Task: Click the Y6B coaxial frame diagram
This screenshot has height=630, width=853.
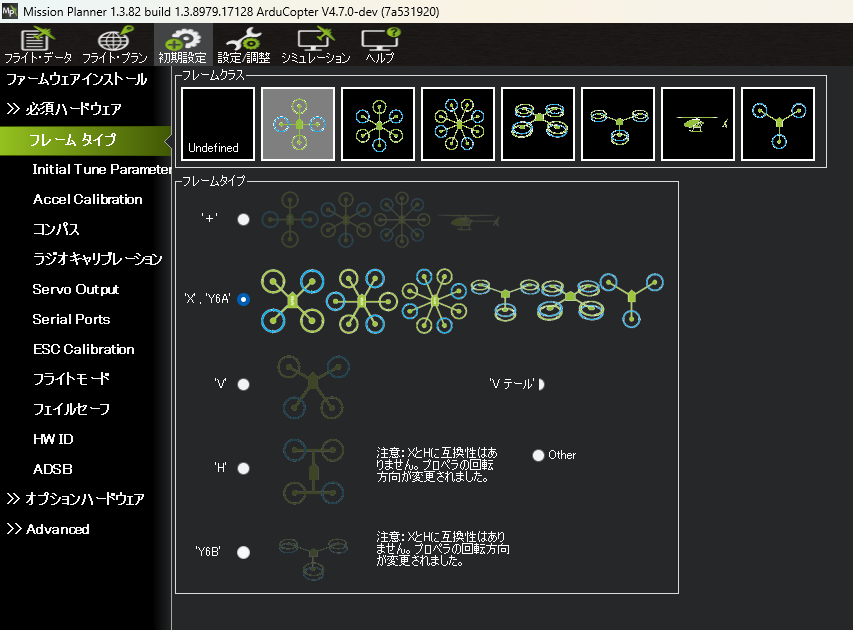Action: pos(313,559)
